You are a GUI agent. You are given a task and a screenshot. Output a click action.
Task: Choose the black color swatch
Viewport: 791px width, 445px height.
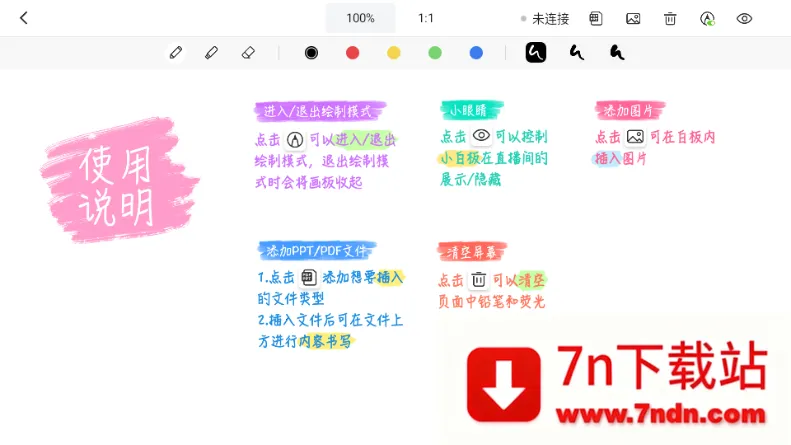coord(311,52)
